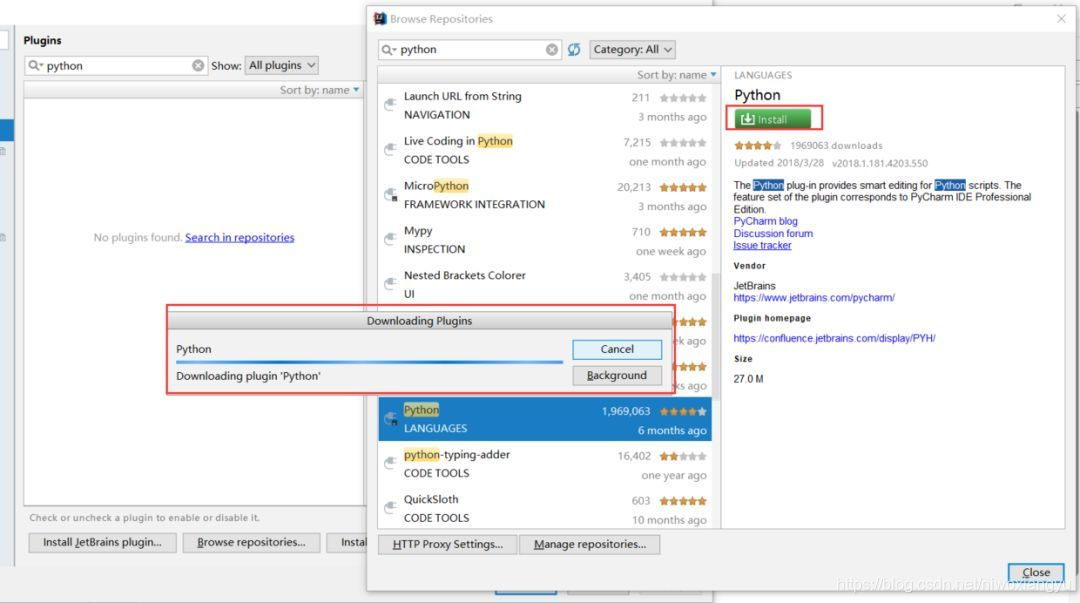Viewport: 1080px width, 603px height.
Task: Click plugin icon beside QuickSloth
Action: click(x=391, y=508)
